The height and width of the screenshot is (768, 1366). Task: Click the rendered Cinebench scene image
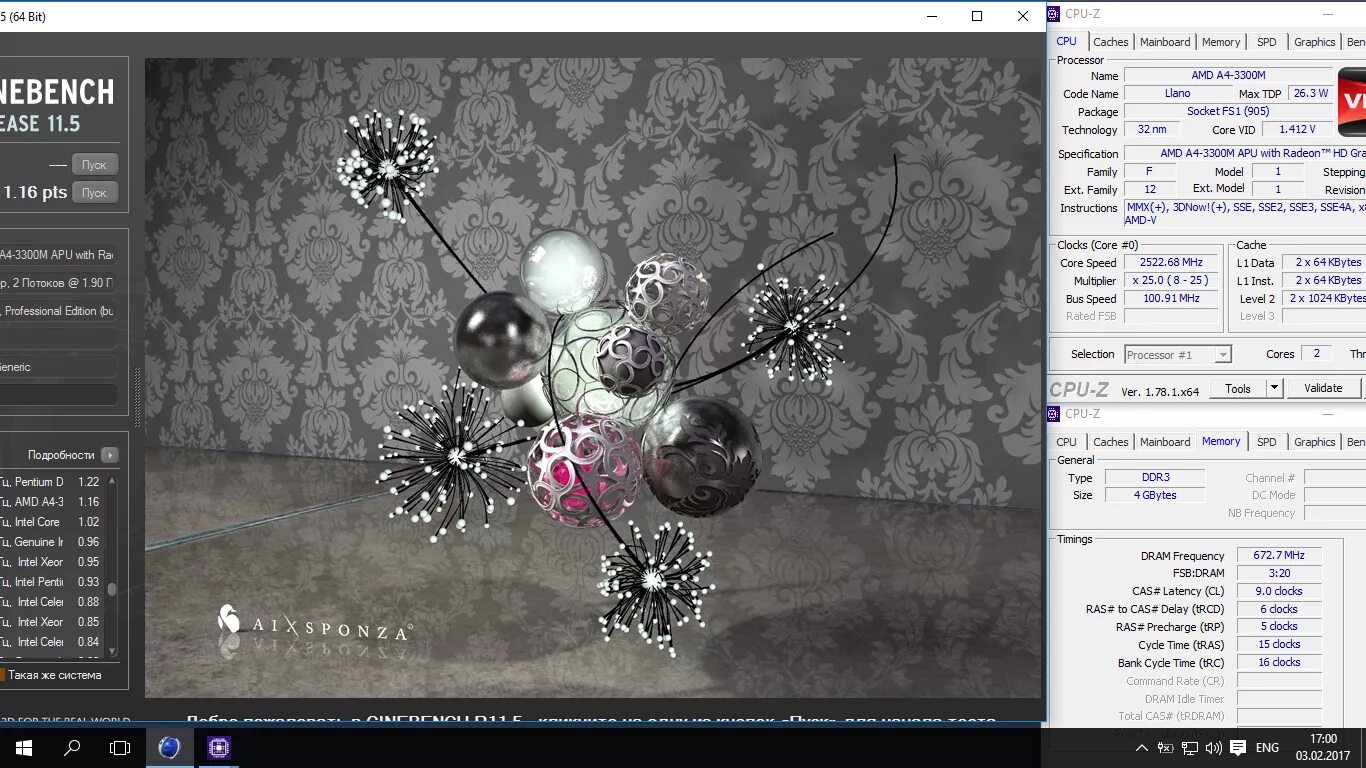point(593,377)
